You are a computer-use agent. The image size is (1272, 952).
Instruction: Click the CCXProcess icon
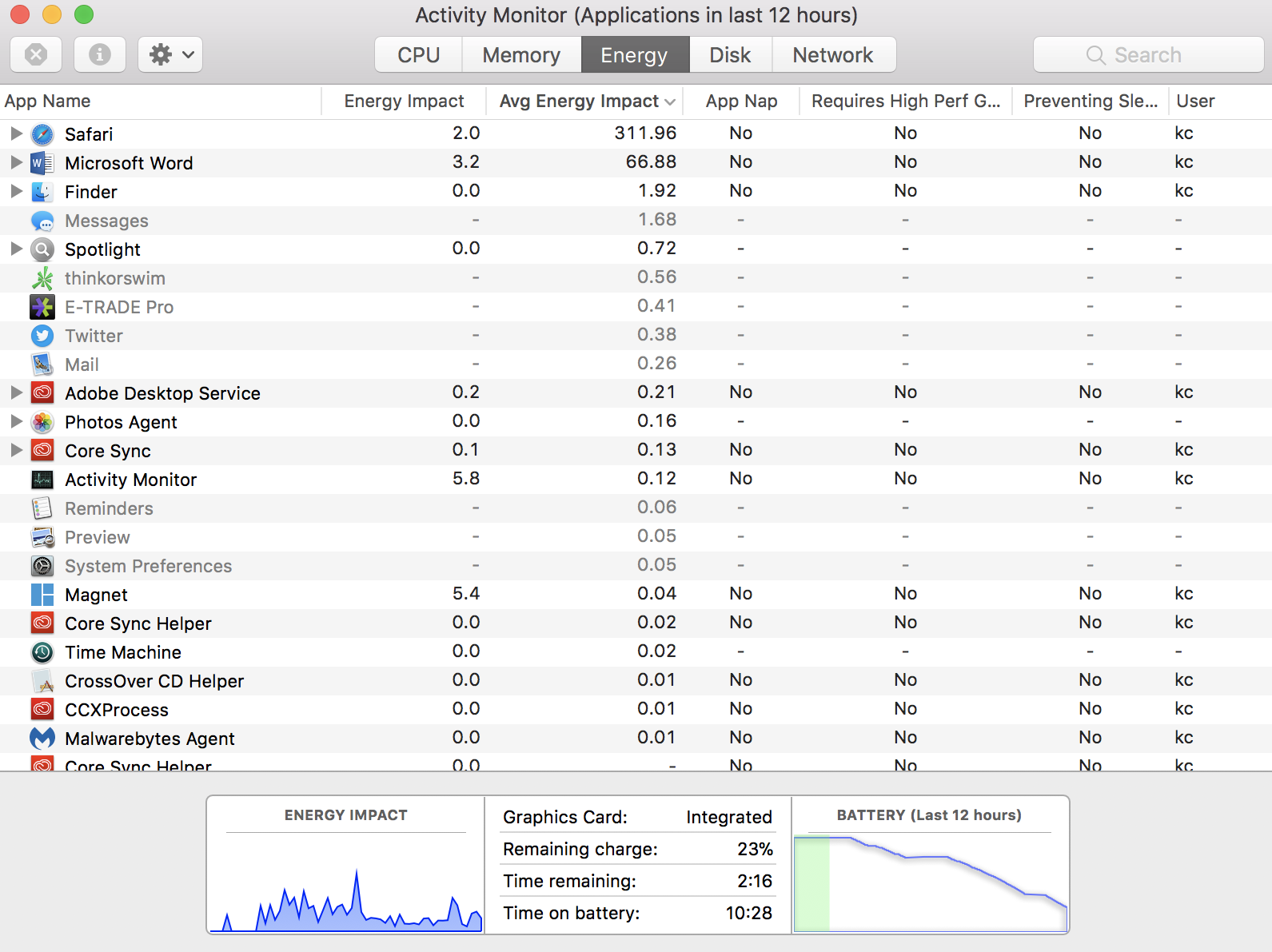point(42,710)
